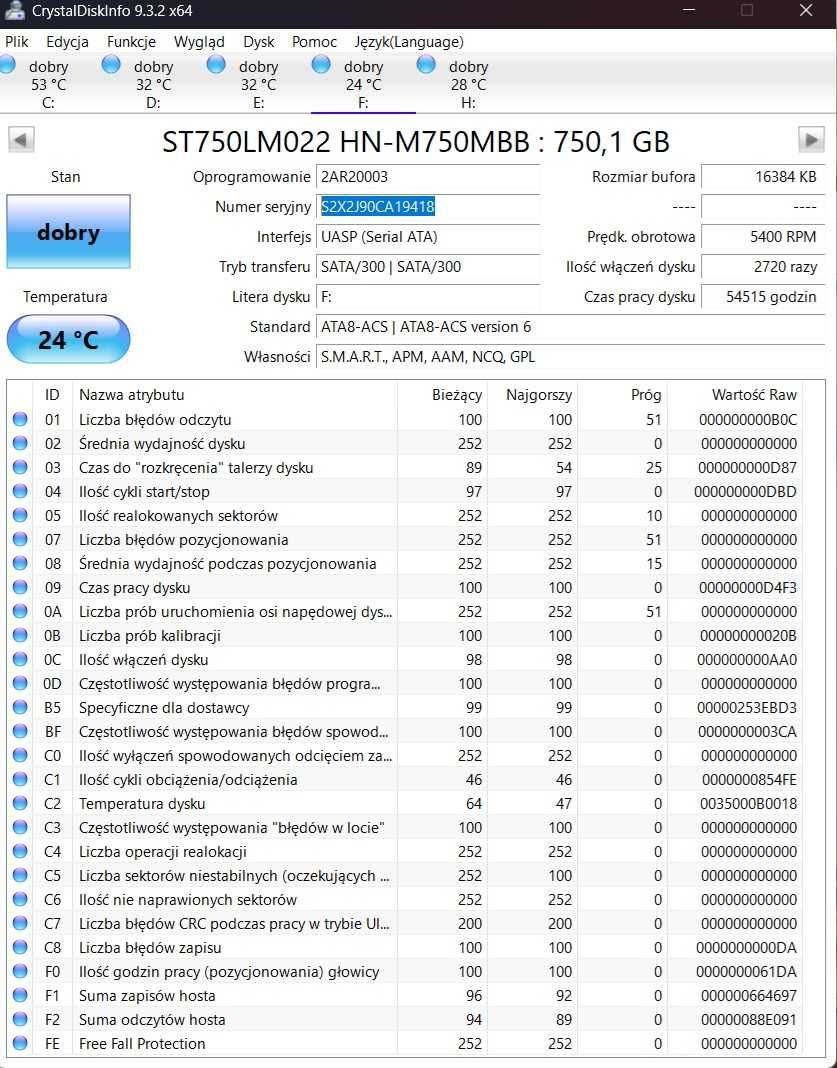Click status icon for attribute 0D

20,683
